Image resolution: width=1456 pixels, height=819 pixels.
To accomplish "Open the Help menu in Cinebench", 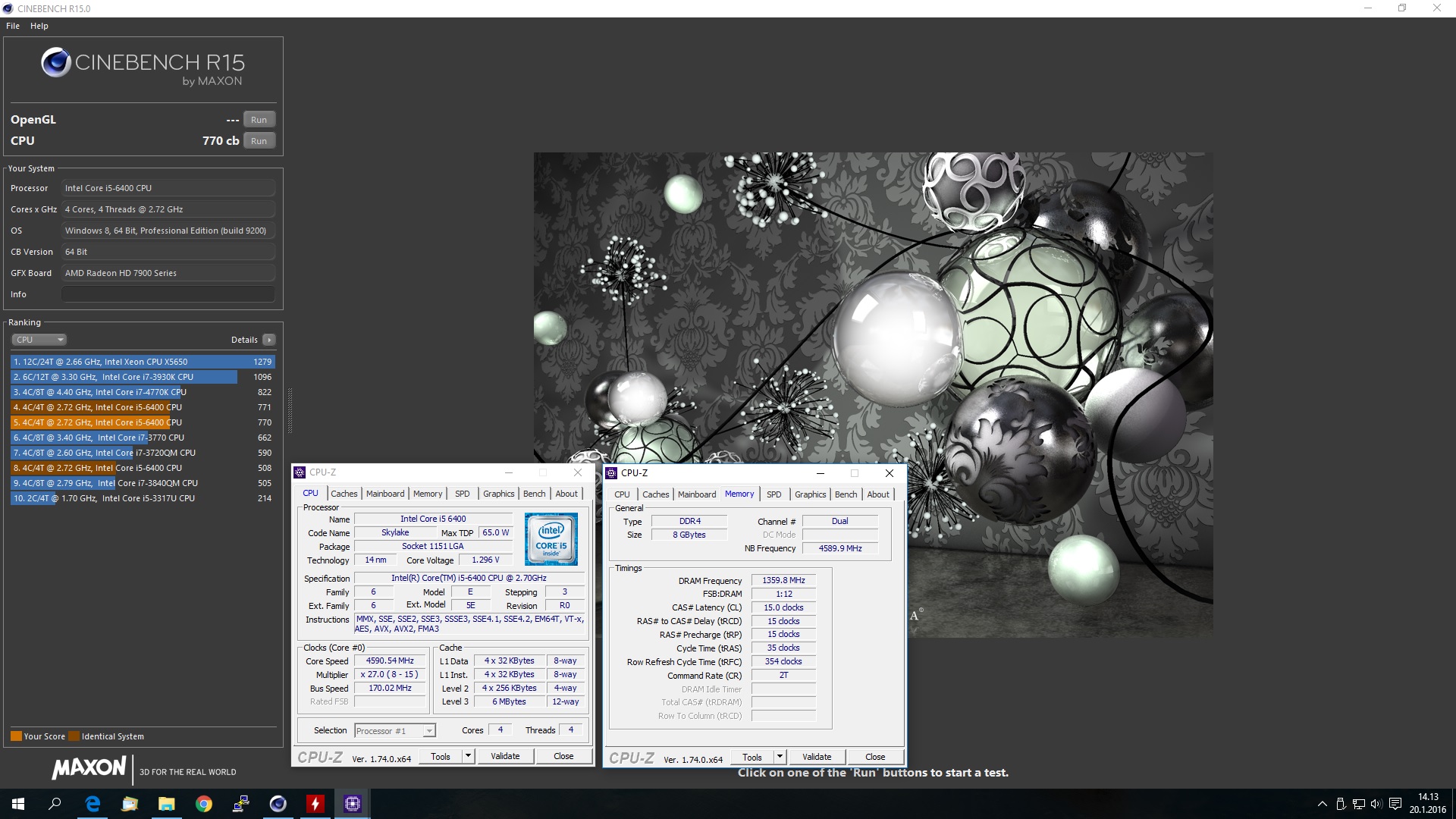I will pyautogui.click(x=39, y=26).
